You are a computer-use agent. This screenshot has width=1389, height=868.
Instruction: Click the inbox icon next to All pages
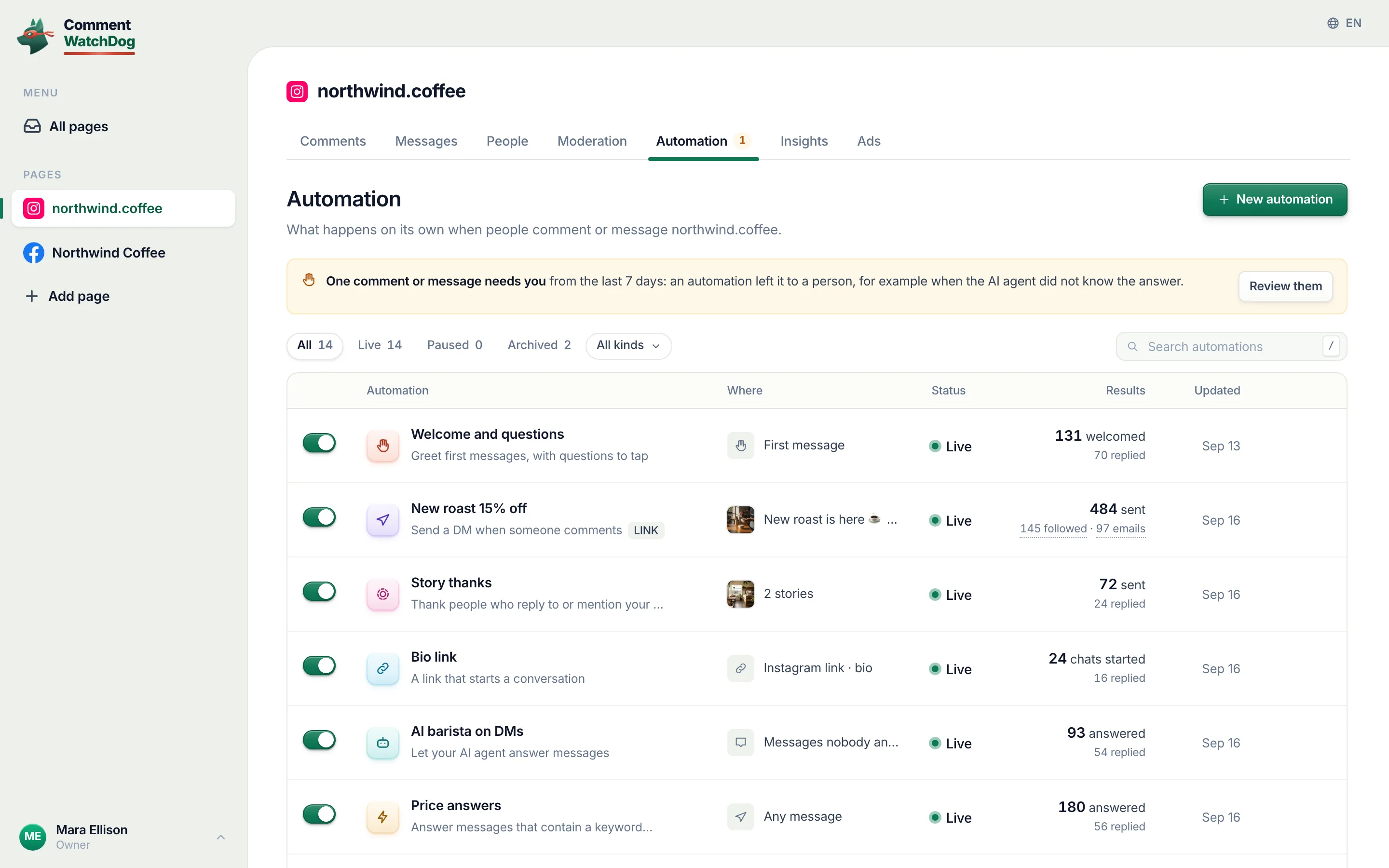[32, 126]
